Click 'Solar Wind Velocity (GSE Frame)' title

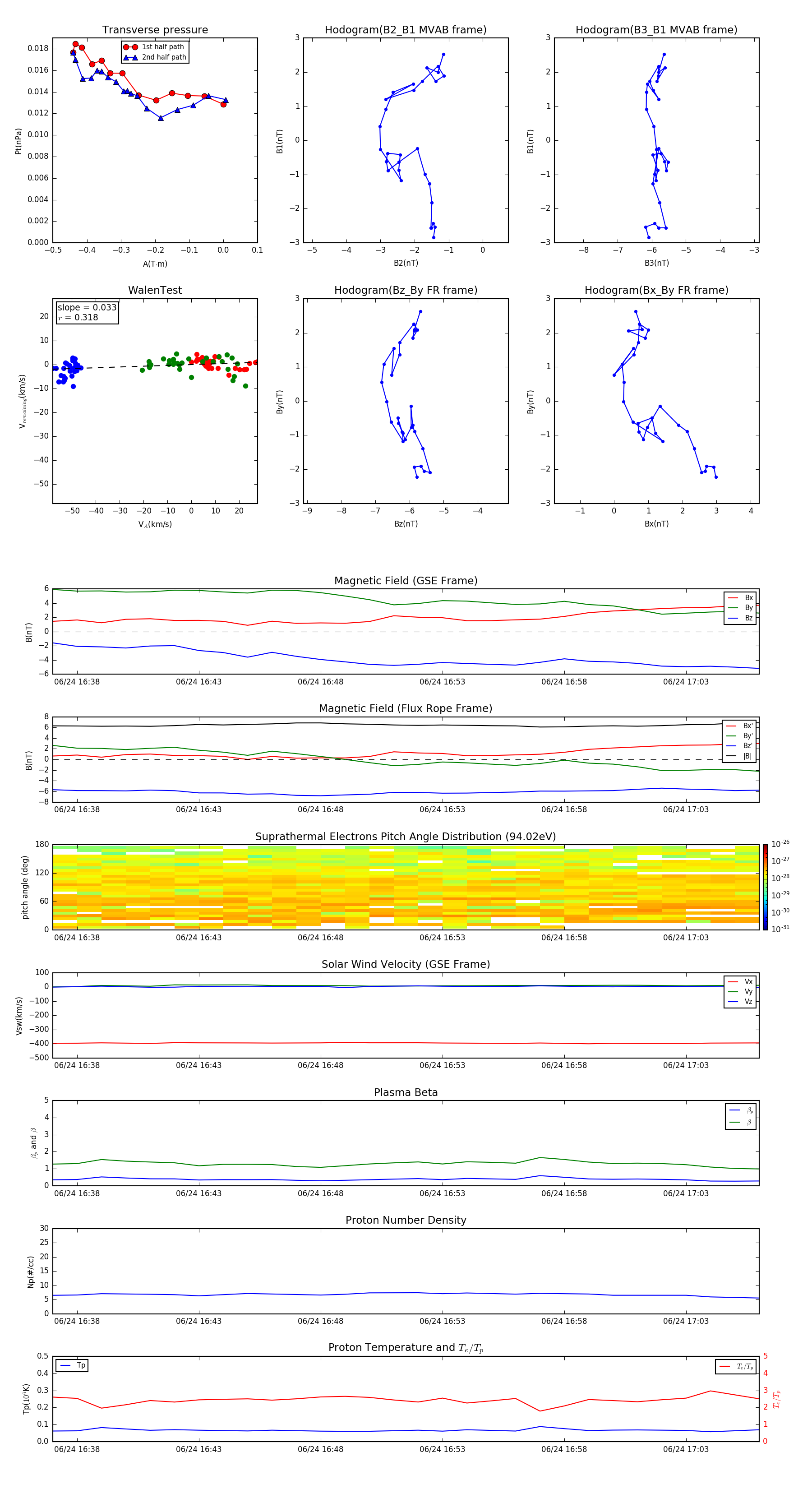click(406, 965)
